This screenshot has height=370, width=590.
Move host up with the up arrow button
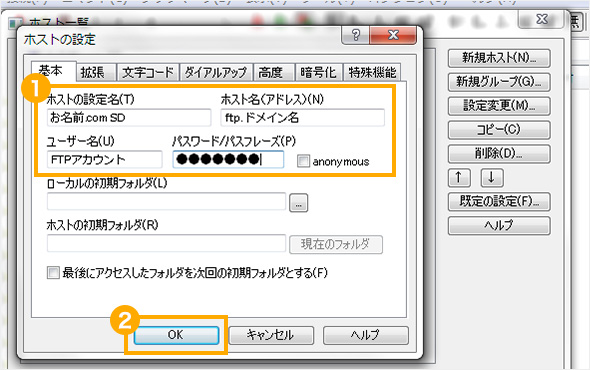pyautogui.click(x=459, y=178)
